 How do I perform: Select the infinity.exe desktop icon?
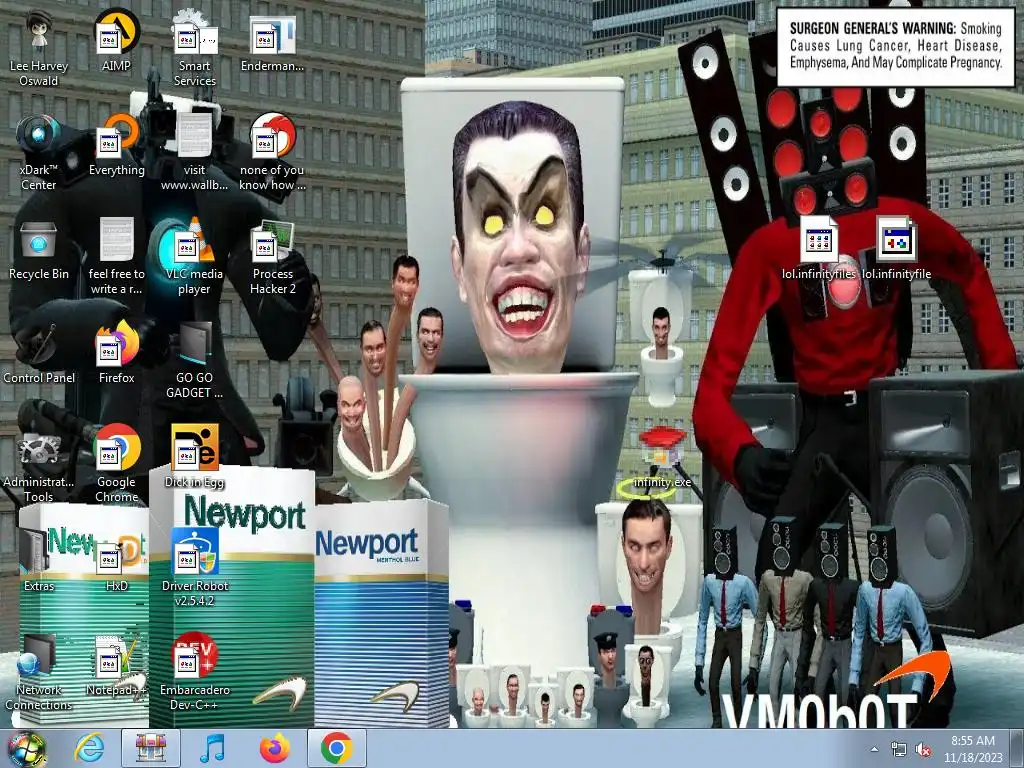click(x=662, y=458)
